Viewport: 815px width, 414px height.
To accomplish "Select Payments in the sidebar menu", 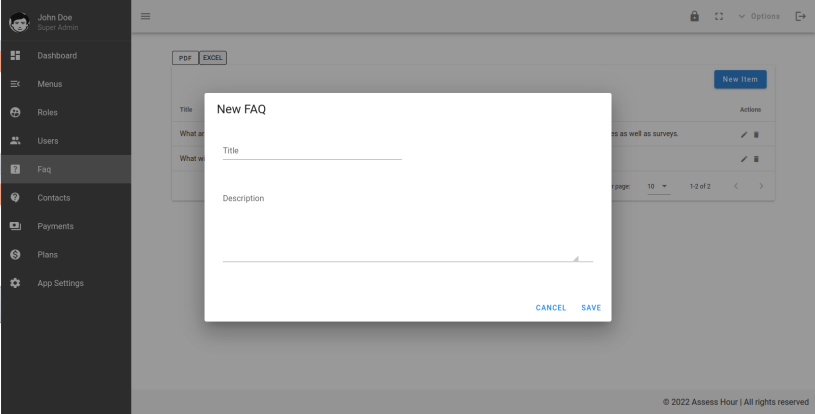I will (56, 226).
